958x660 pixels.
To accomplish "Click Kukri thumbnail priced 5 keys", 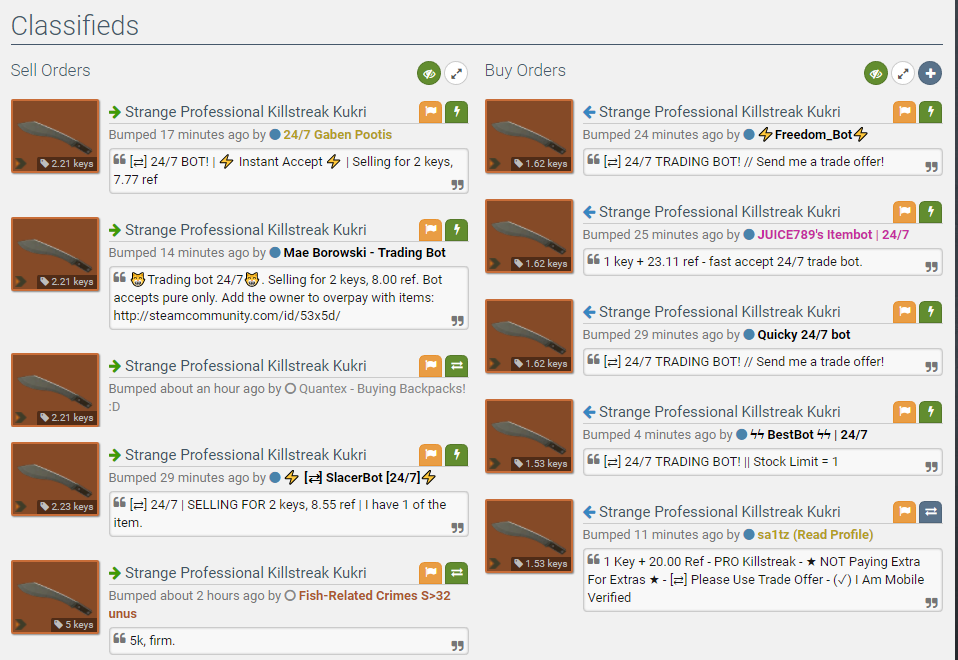I will (x=55, y=597).
